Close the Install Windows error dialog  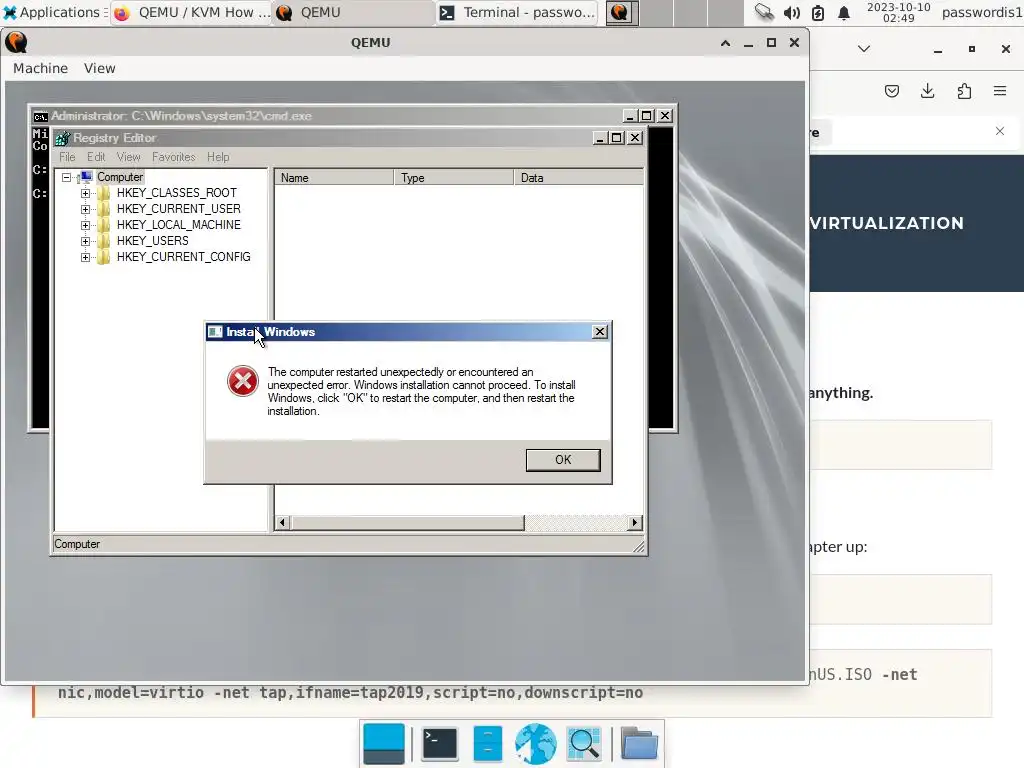pyautogui.click(x=600, y=332)
